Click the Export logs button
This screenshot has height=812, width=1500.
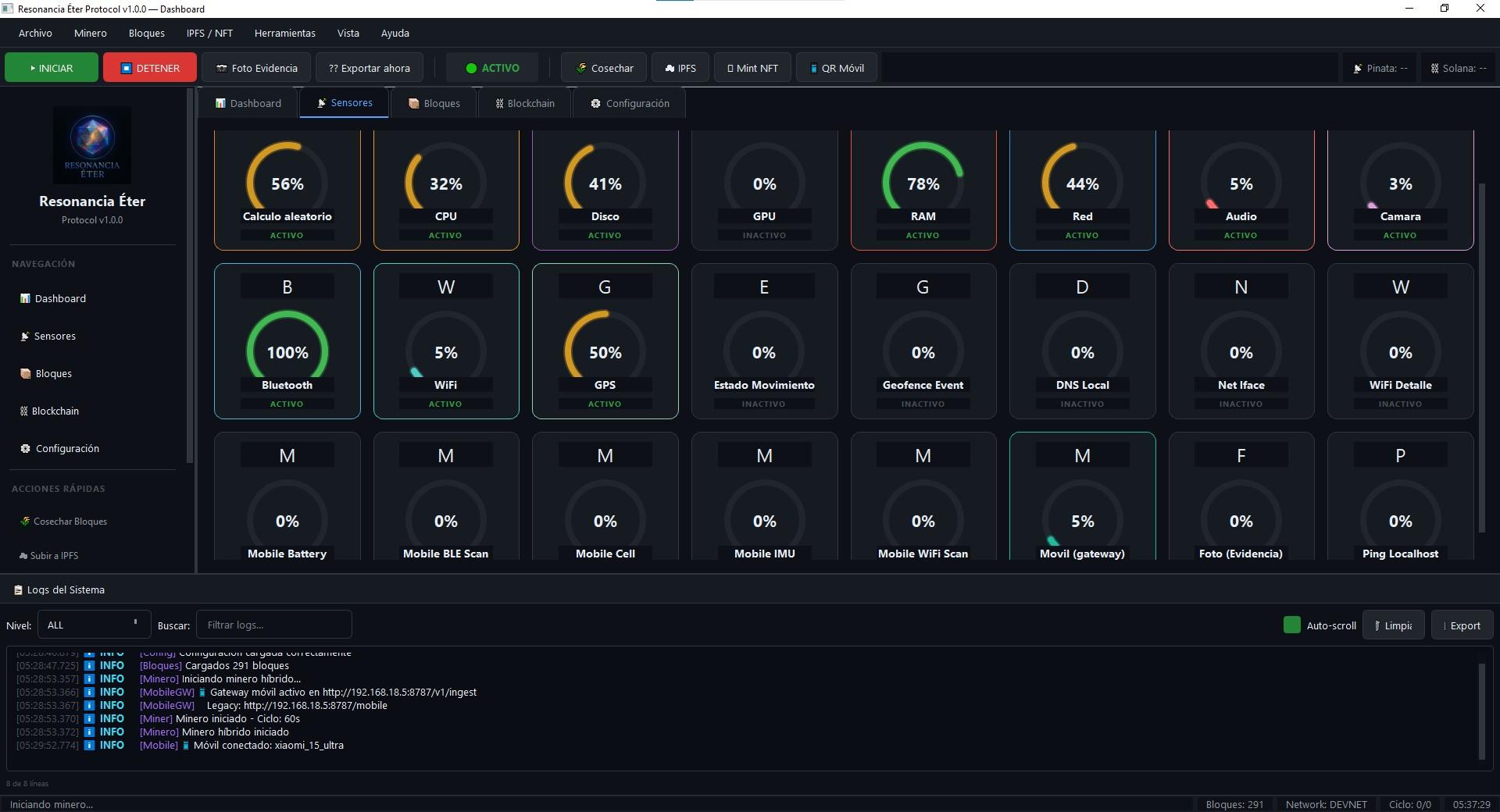[1462, 625]
